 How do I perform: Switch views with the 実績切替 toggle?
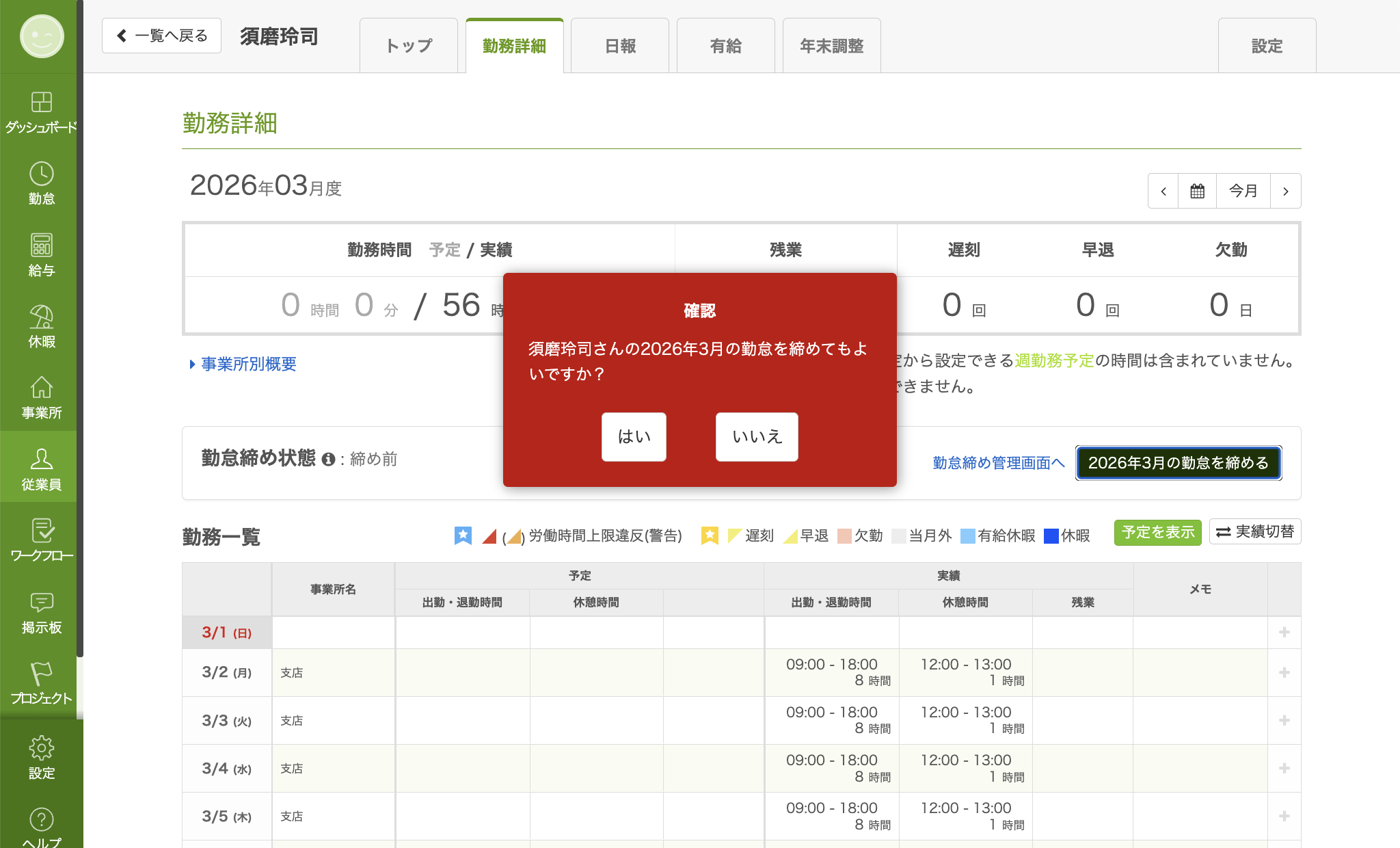(x=1254, y=531)
